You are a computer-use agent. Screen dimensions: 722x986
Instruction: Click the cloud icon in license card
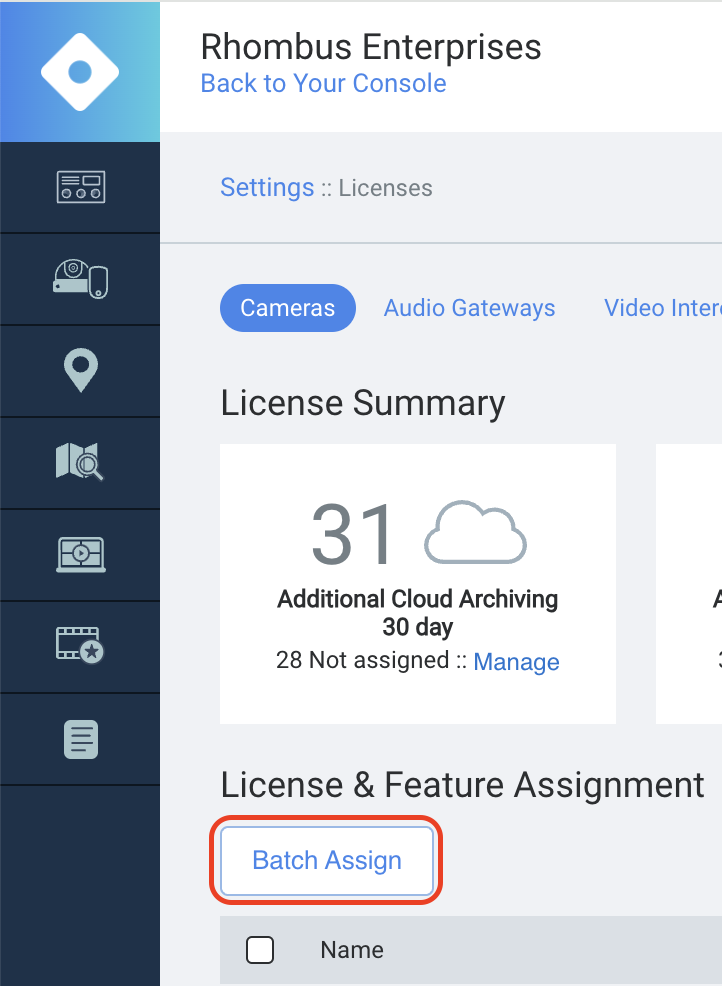(x=475, y=532)
